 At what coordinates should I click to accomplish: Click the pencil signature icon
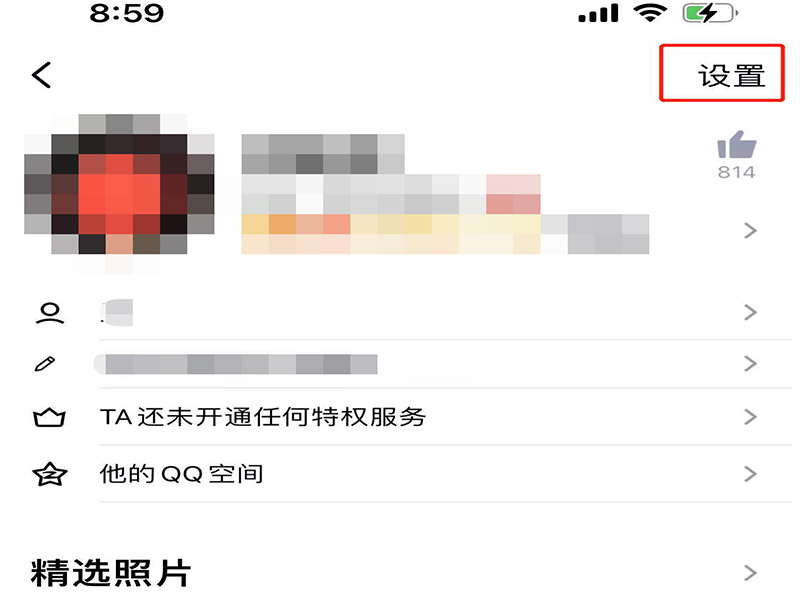[x=45, y=364]
